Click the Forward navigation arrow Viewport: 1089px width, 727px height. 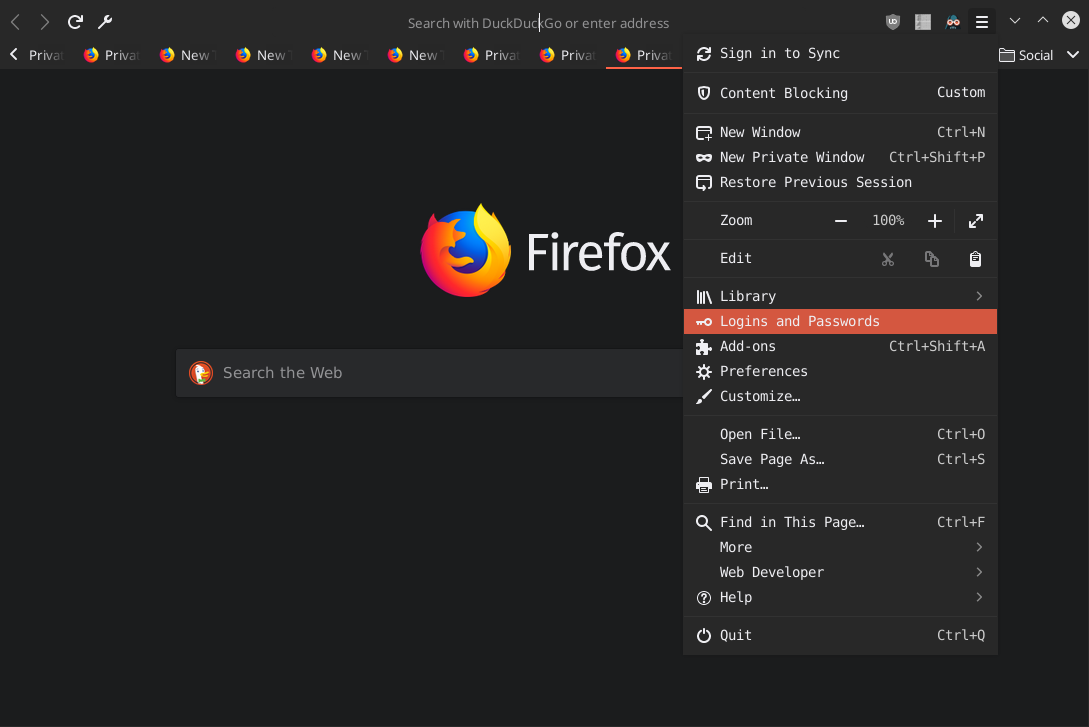(44, 22)
